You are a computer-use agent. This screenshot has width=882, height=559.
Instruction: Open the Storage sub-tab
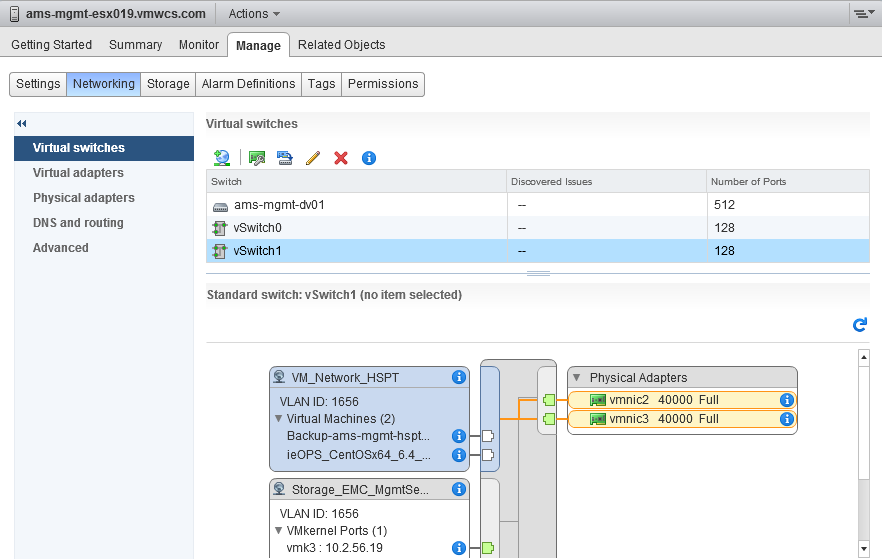[168, 84]
